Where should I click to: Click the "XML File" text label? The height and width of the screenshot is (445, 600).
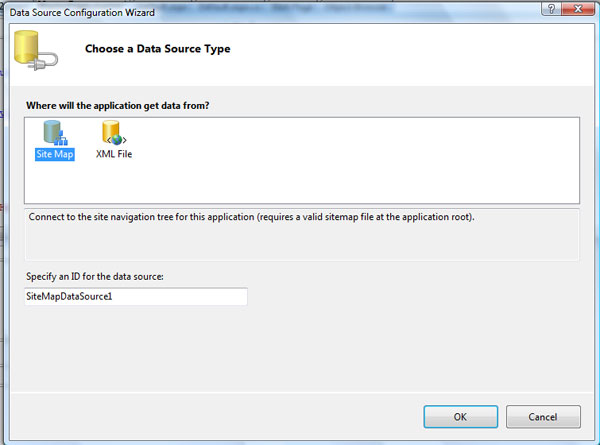[x=113, y=154]
